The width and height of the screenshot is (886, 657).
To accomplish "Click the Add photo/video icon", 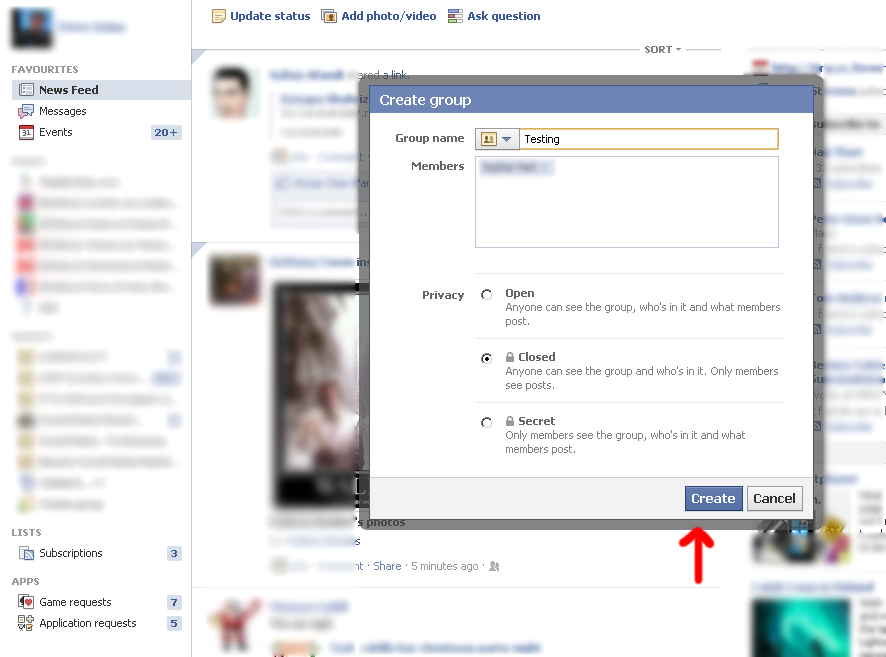I will [330, 16].
